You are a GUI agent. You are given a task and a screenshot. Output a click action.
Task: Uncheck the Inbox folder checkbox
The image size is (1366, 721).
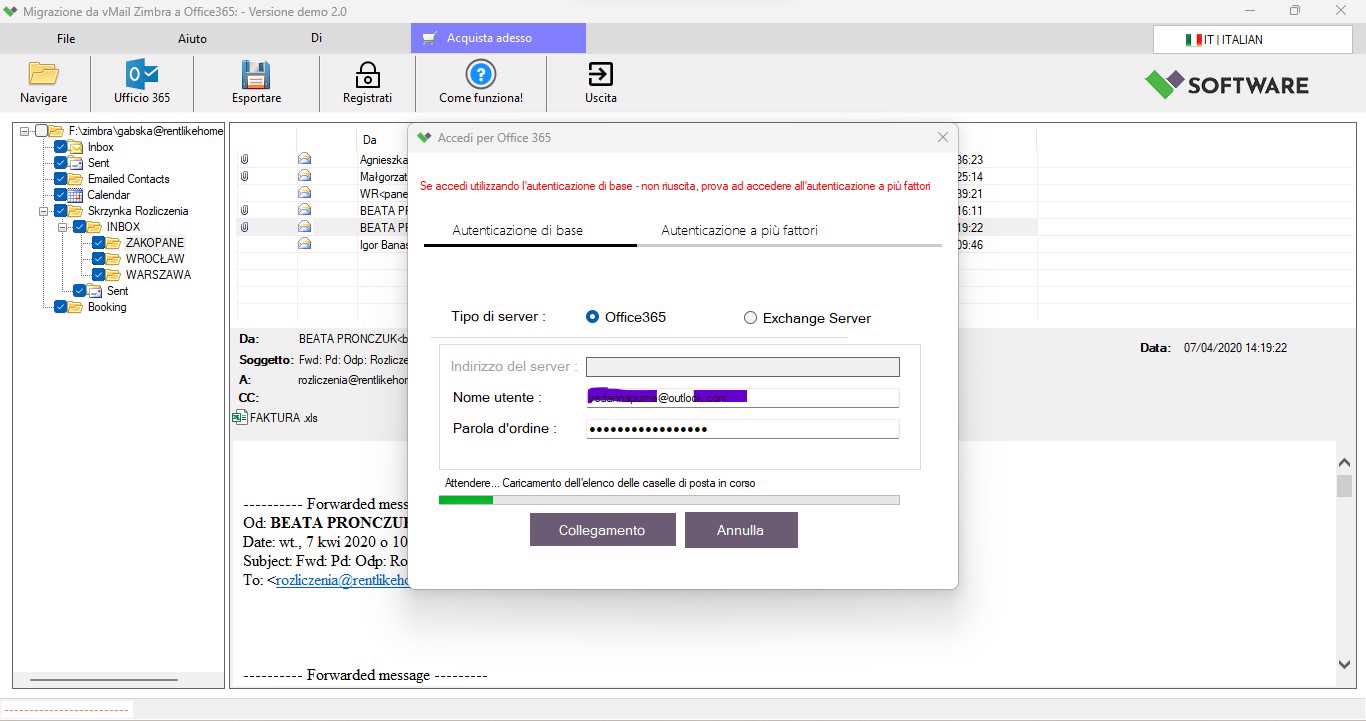pos(61,147)
